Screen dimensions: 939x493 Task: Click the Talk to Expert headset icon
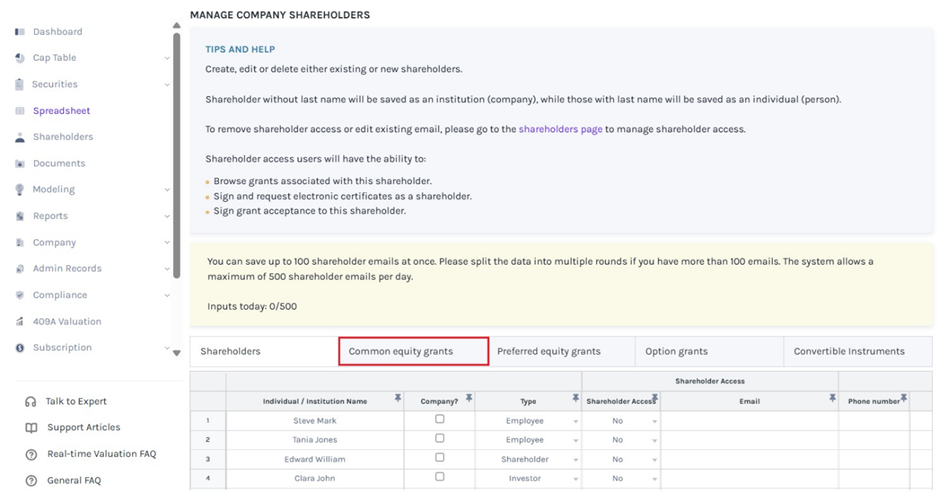(x=31, y=401)
